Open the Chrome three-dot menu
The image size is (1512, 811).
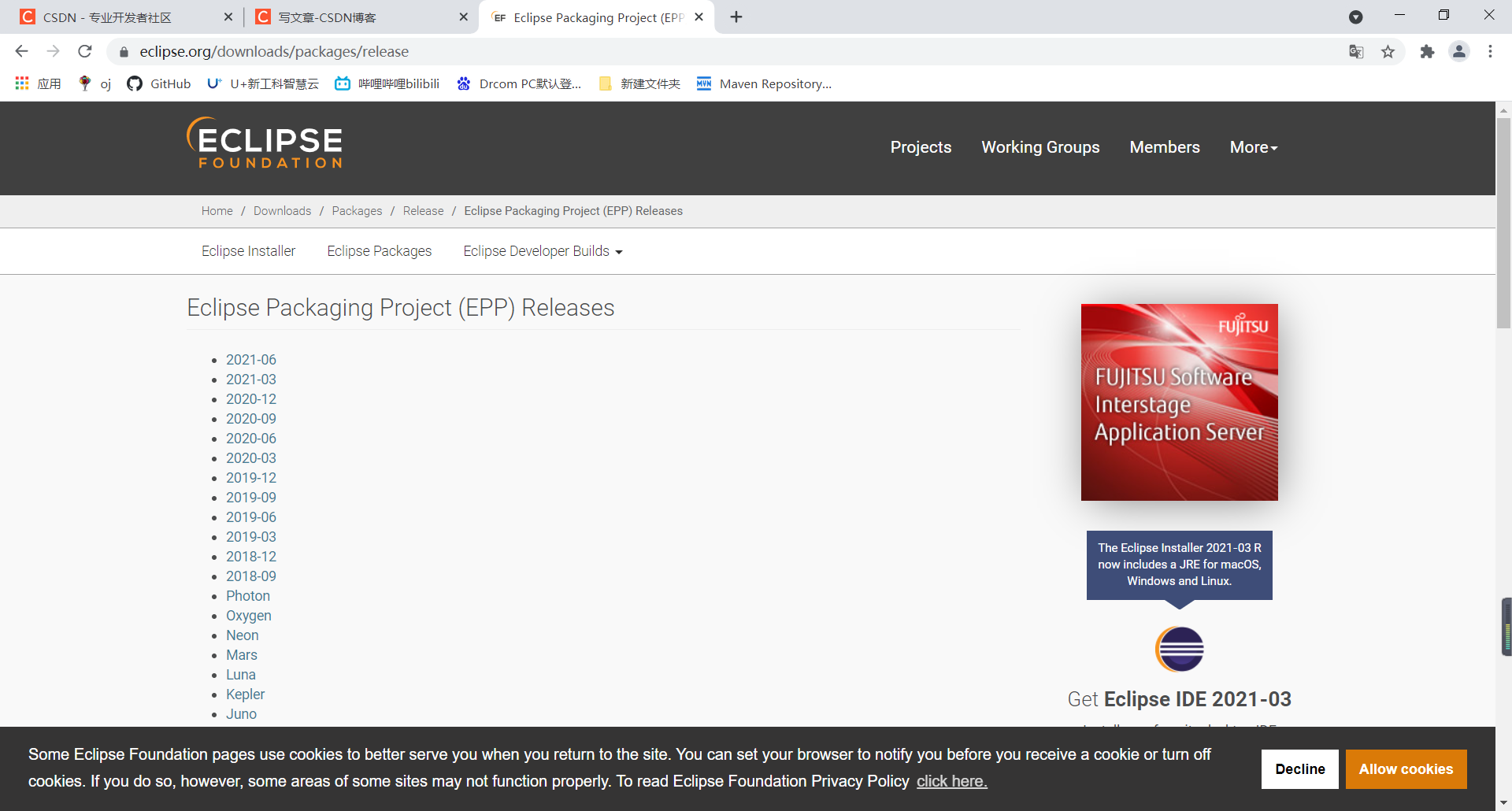(x=1490, y=51)
